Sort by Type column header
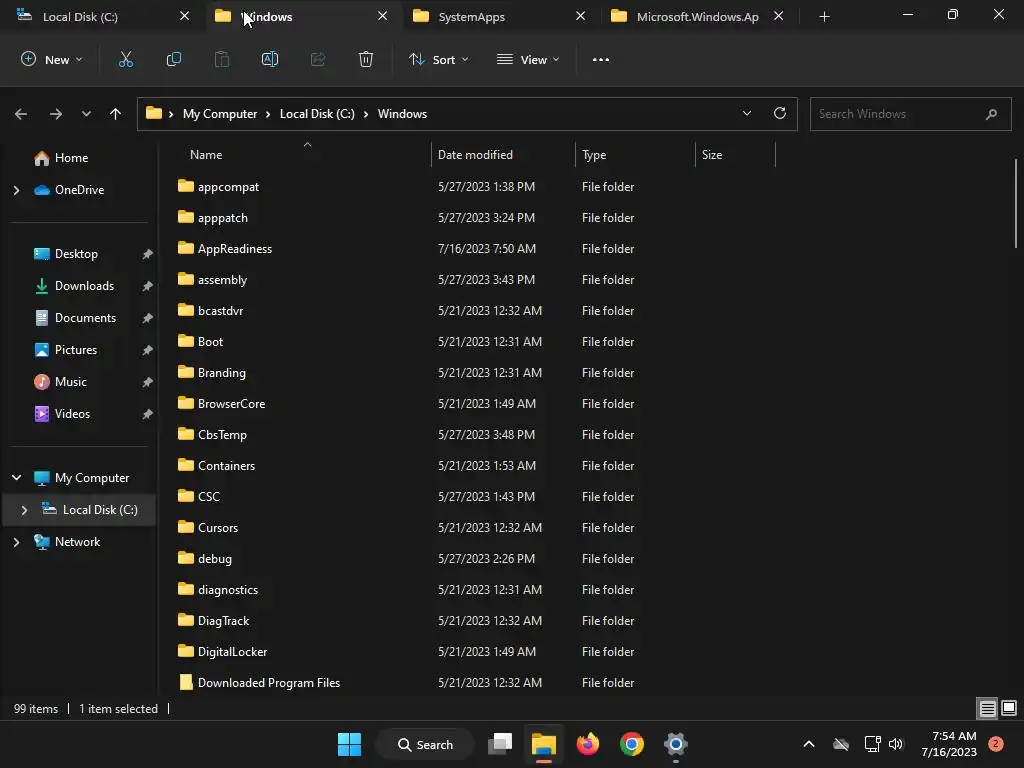The height and width of the screenshot is (768, 1024). 594,155
